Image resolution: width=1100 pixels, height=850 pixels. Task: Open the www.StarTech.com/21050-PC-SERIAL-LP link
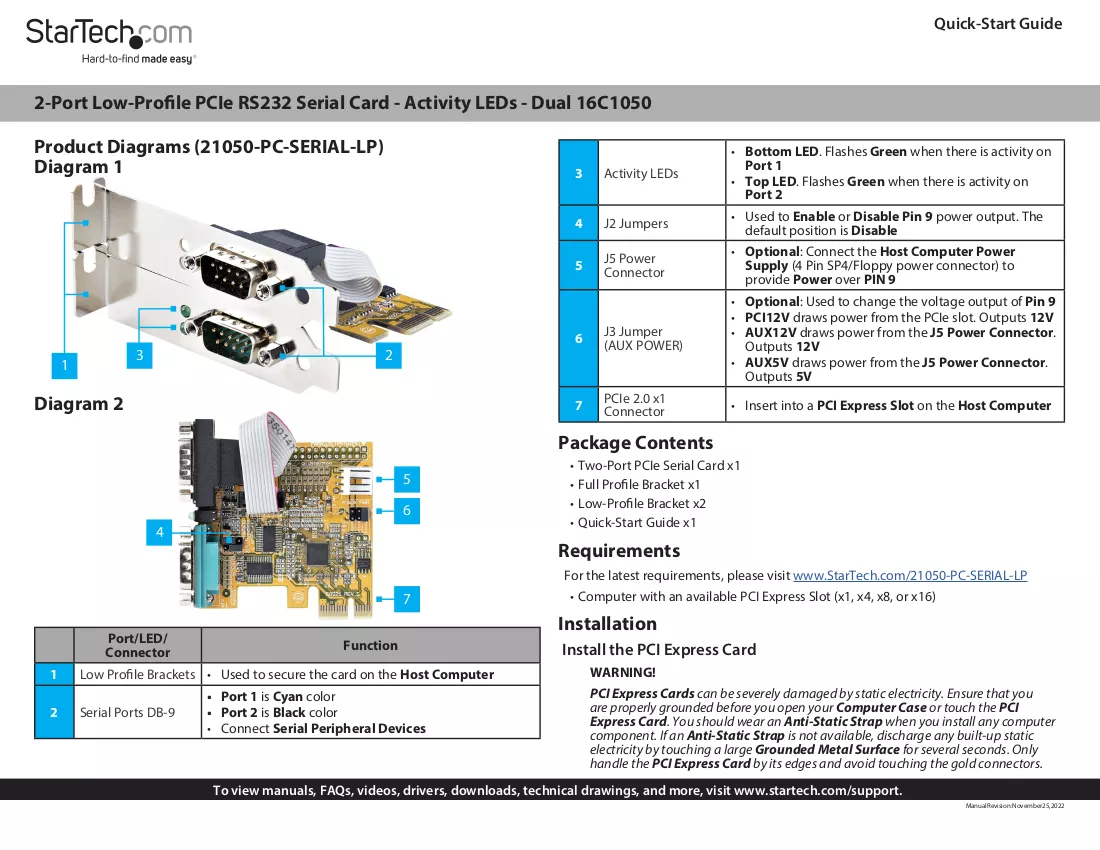[x=910, y=576]
